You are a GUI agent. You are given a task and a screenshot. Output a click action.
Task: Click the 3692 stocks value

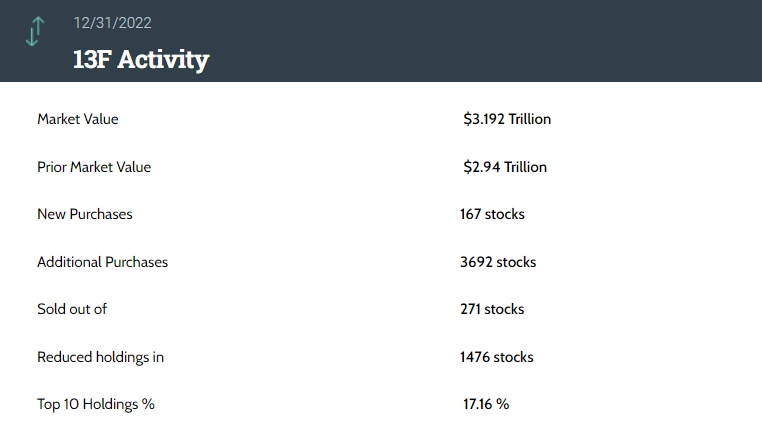(498, 262)
